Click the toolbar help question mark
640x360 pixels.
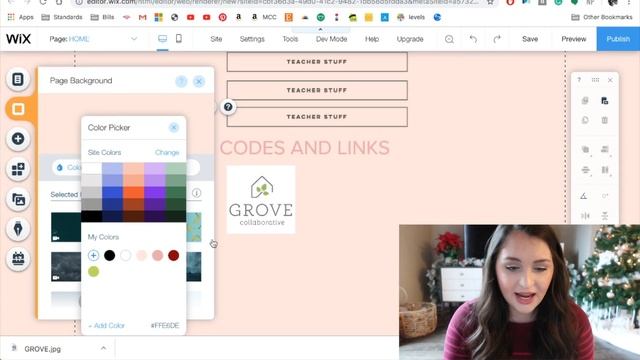pyautogui.click(x=579, y=80)
